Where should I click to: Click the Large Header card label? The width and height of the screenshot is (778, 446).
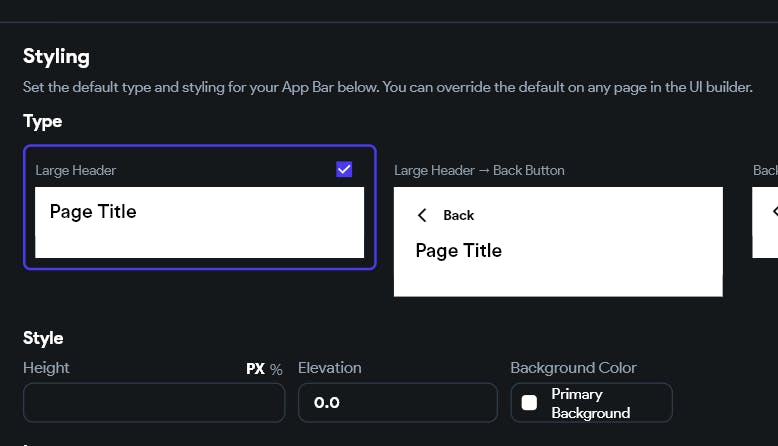point(76,171)
